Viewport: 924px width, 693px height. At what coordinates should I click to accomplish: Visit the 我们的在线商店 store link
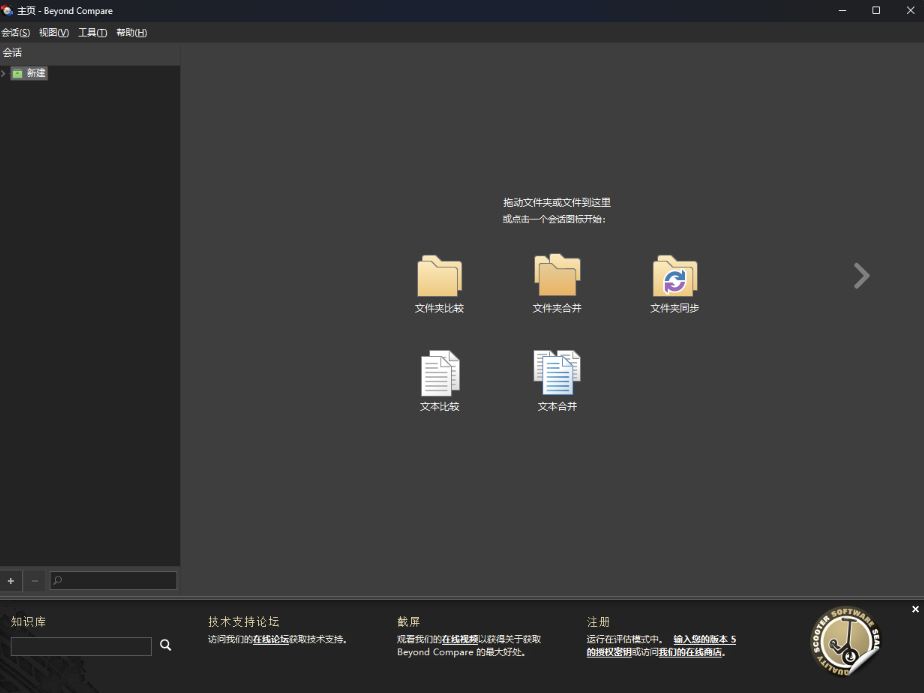tap(690, 652)
